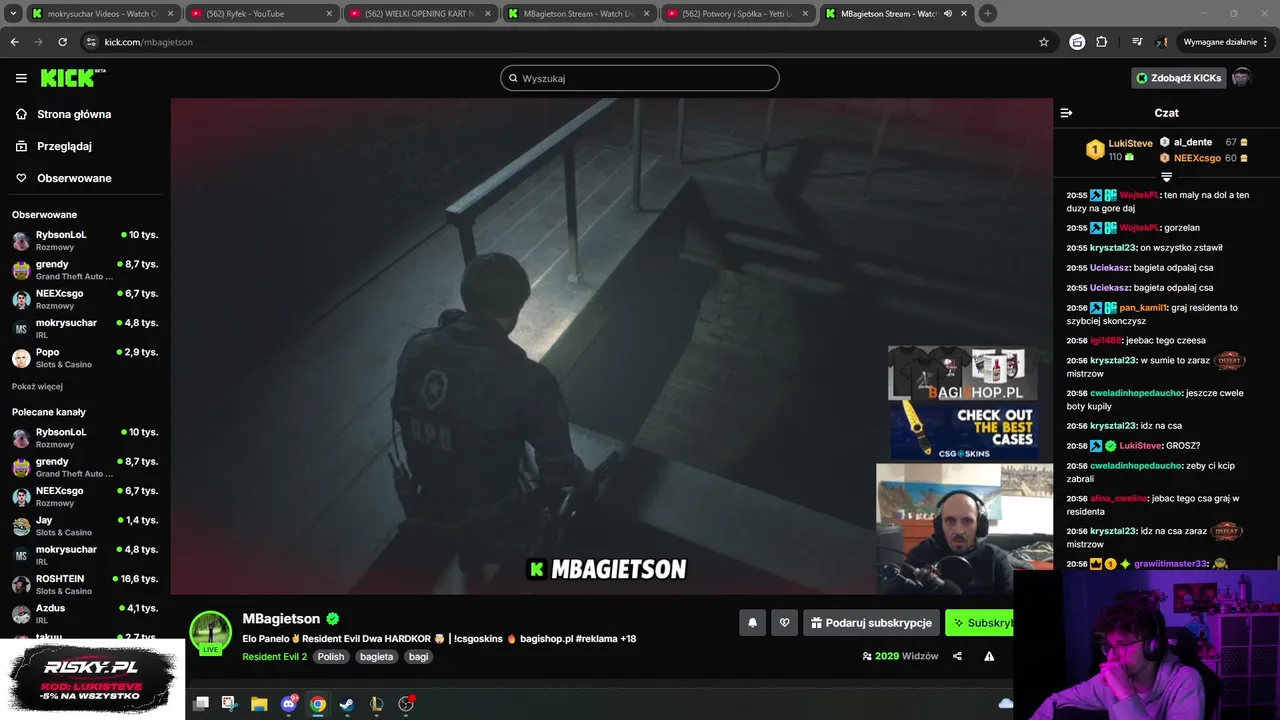
Task: Open File Explorer from taskbar
Action: pos(259,704)
